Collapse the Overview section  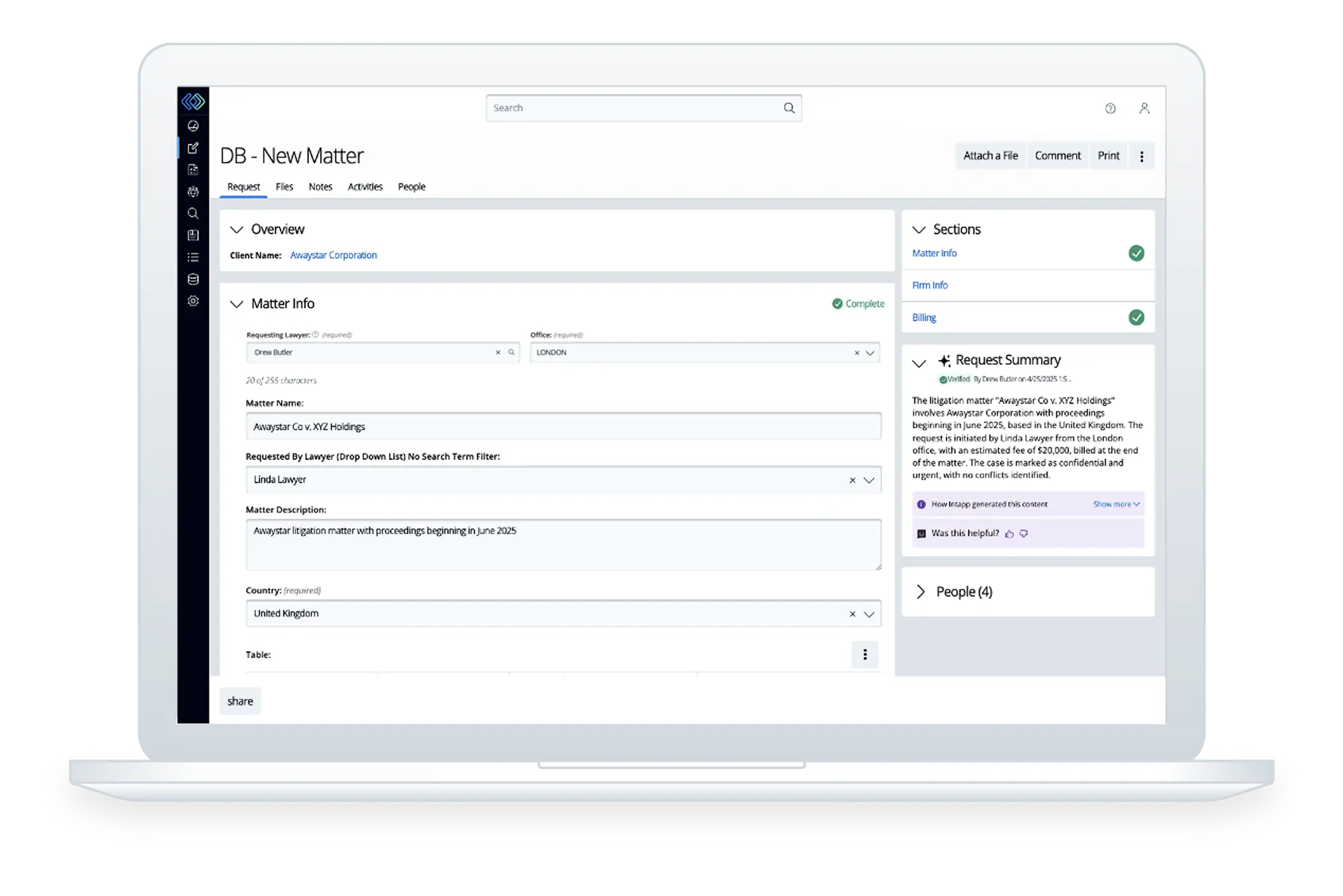pos(237,230)
